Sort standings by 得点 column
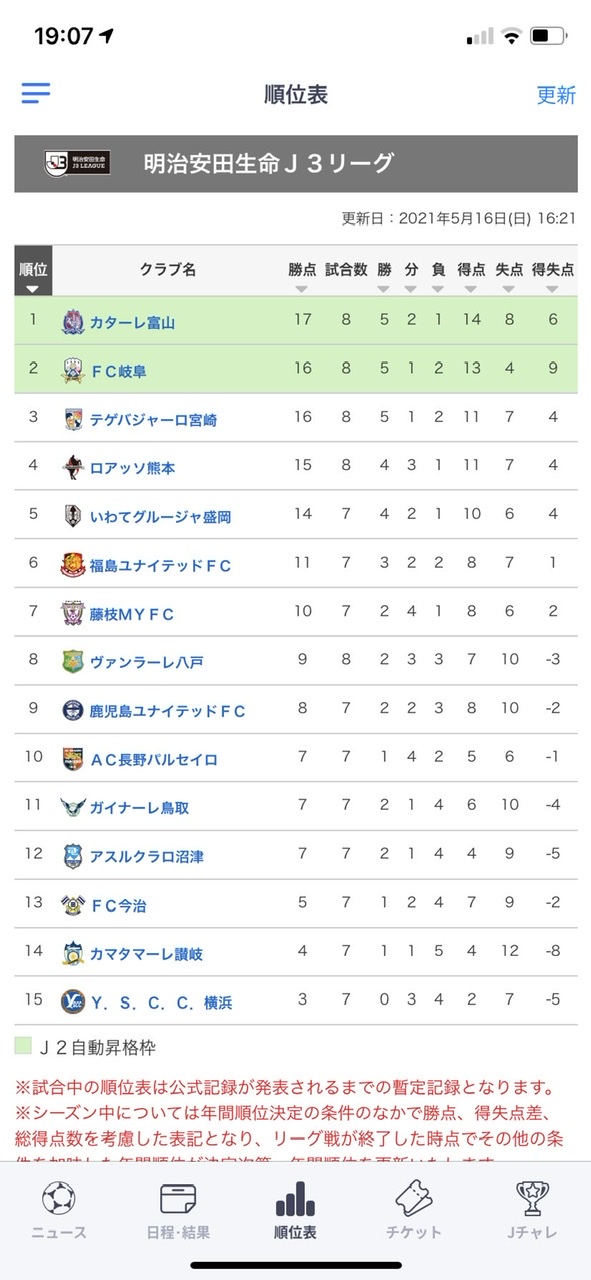 [x=471, y=277]
